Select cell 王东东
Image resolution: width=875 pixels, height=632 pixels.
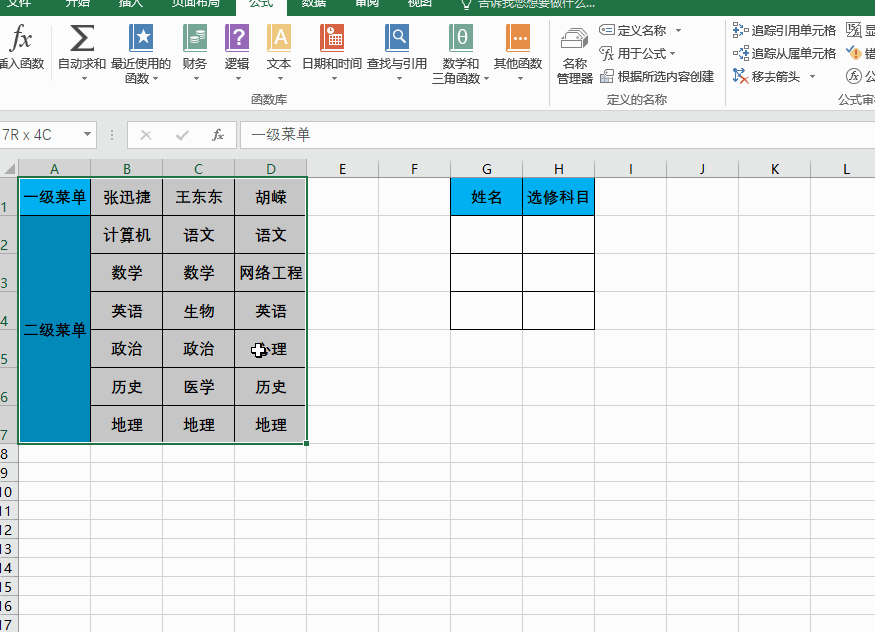pos(199,197)
